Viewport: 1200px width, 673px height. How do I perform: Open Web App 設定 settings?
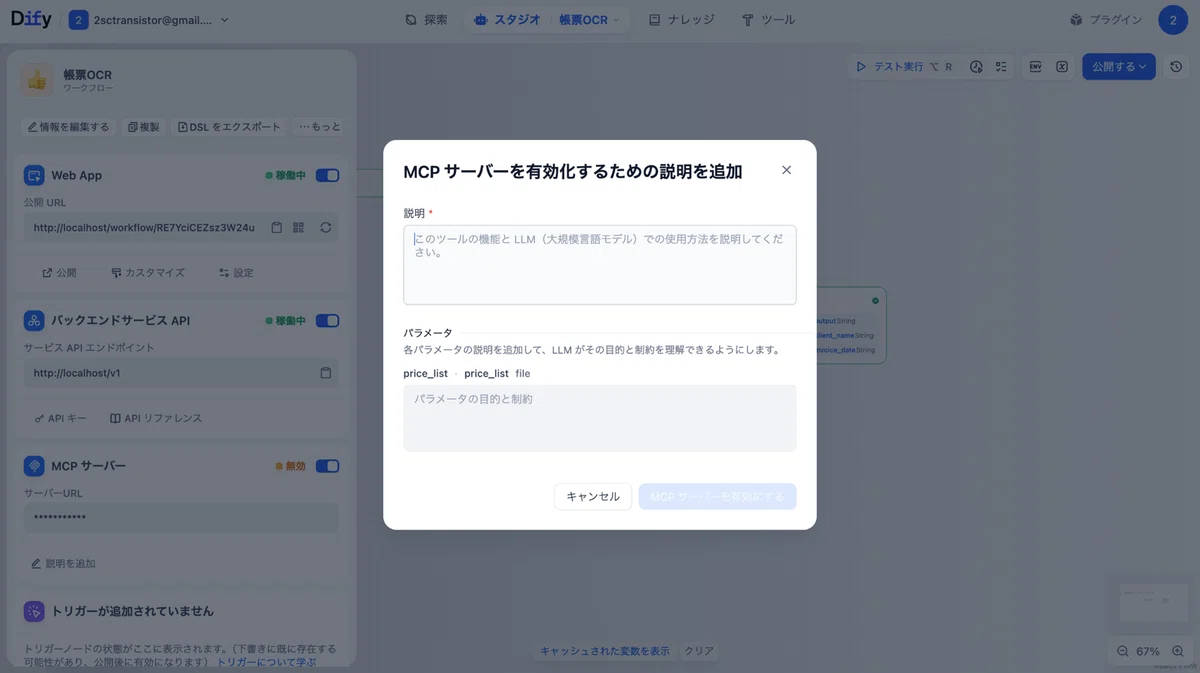236,273
